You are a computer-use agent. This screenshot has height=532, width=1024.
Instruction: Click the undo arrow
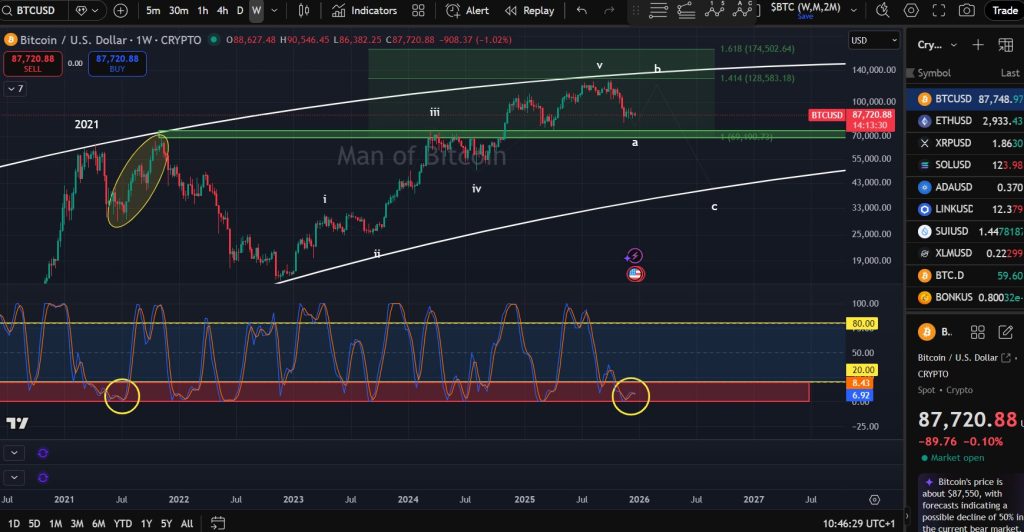pyautogui.click(x=582, y=11)
